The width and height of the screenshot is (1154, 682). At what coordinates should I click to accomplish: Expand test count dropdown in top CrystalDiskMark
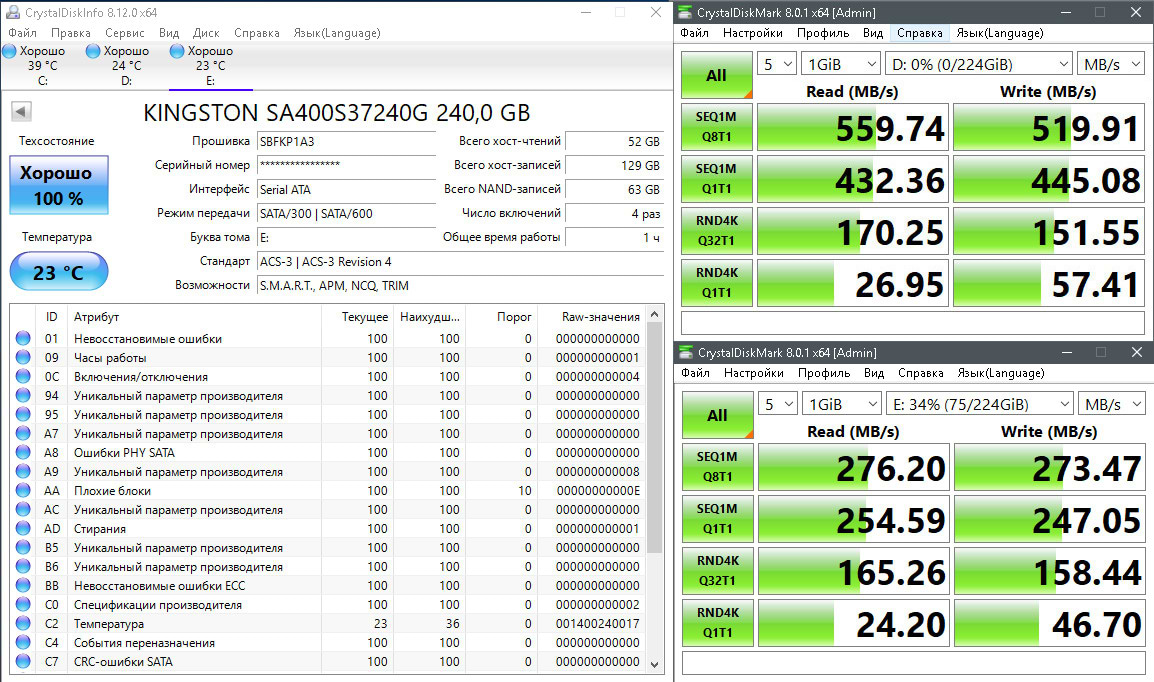click(x=775, y=64)
